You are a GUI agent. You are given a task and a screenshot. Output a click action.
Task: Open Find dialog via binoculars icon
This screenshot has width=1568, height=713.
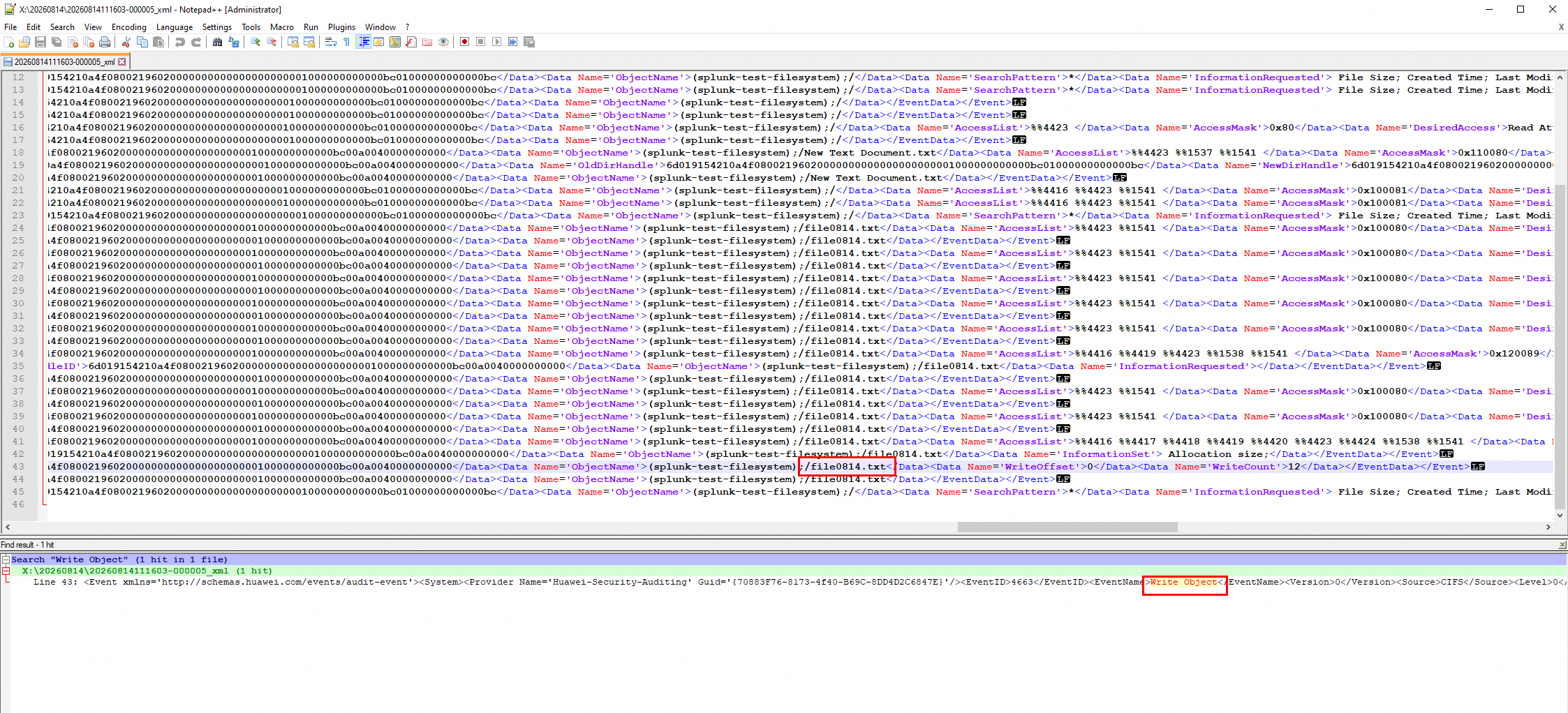pyautogui.click(x=218, y=42)
